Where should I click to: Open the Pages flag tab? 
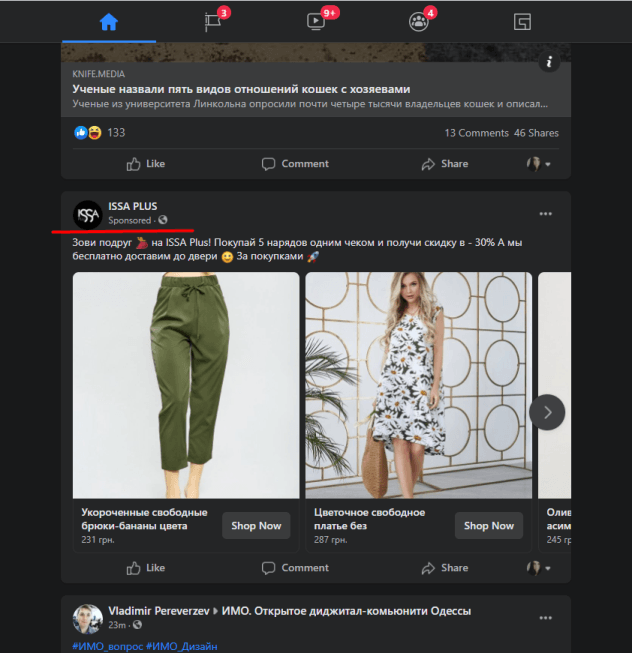click(213, 21)
